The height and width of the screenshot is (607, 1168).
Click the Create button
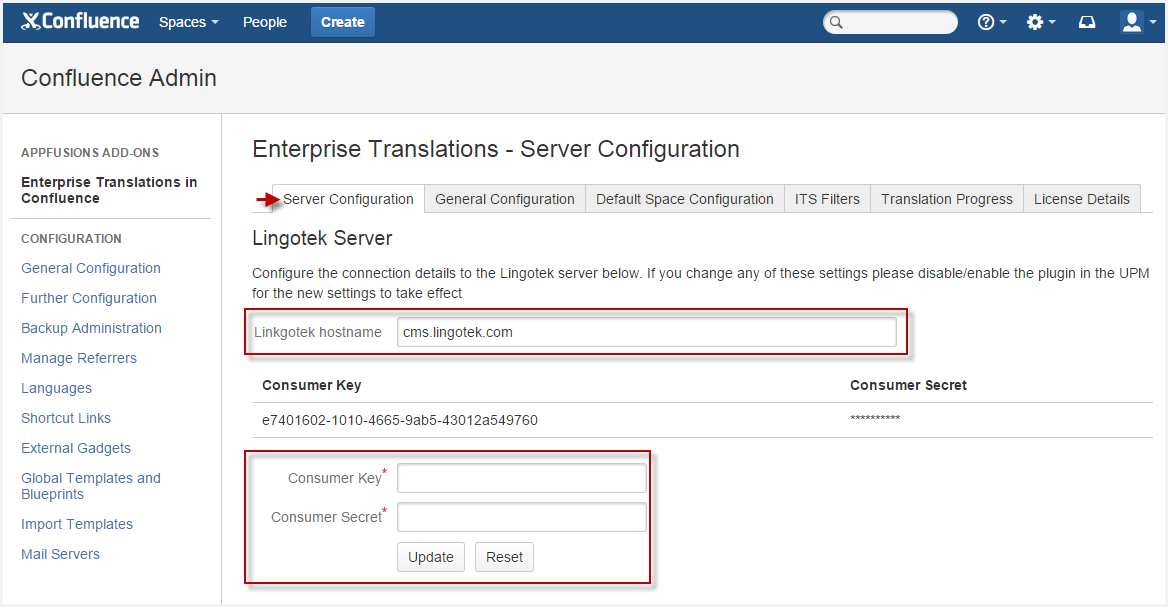(x=343, y=22)
